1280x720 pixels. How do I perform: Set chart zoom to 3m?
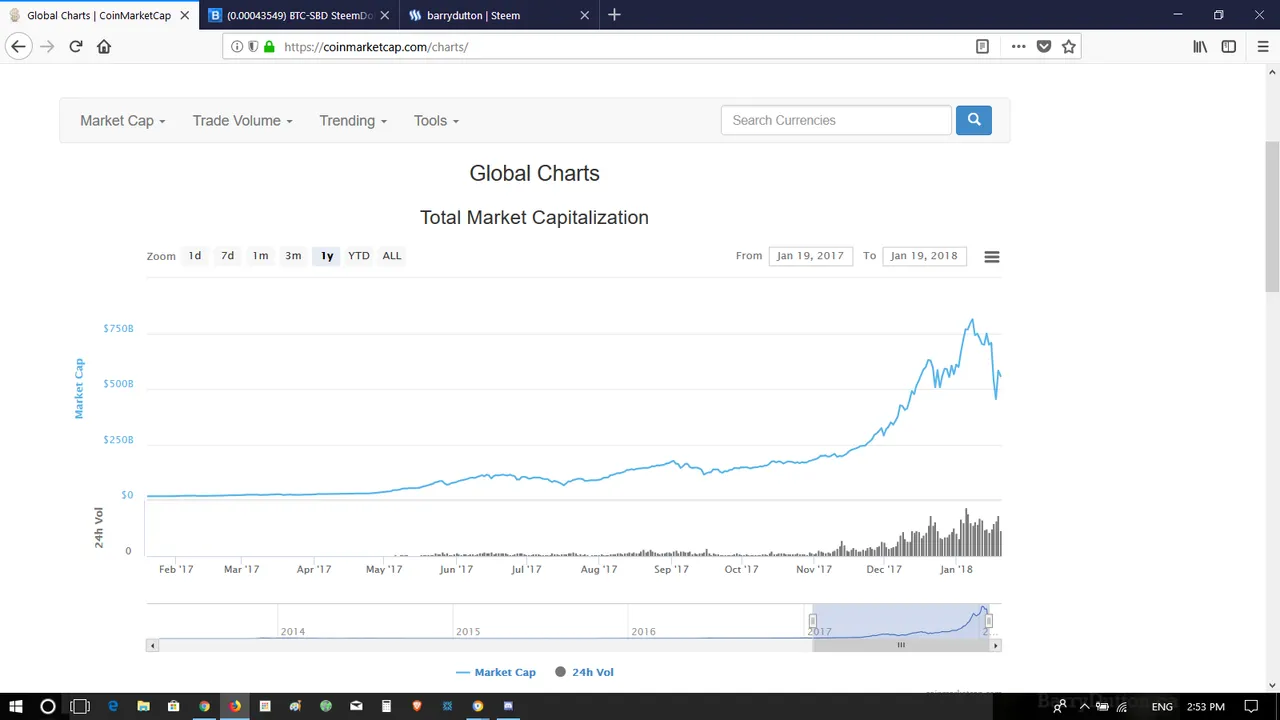click(x=293, y=256)
